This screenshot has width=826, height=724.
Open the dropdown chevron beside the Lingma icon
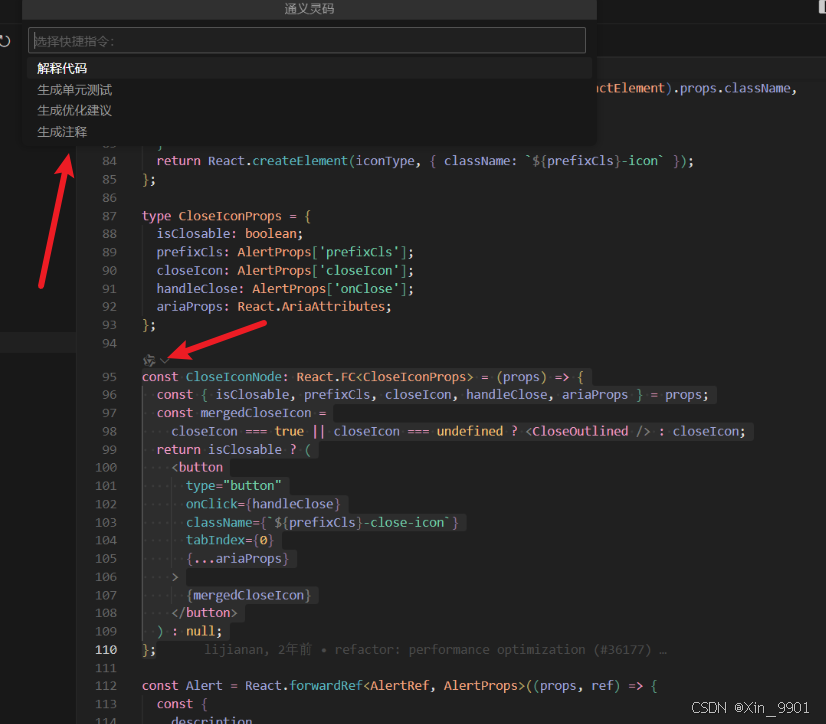(164, 361)
